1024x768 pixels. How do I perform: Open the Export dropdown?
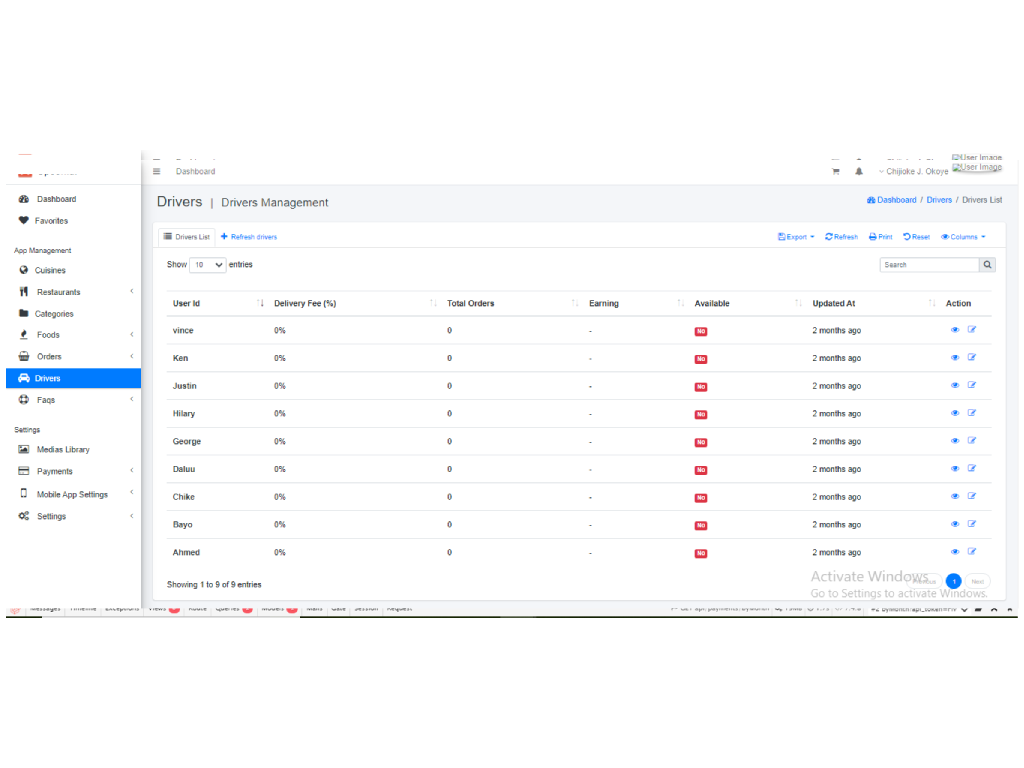click(x=796, y=237)
